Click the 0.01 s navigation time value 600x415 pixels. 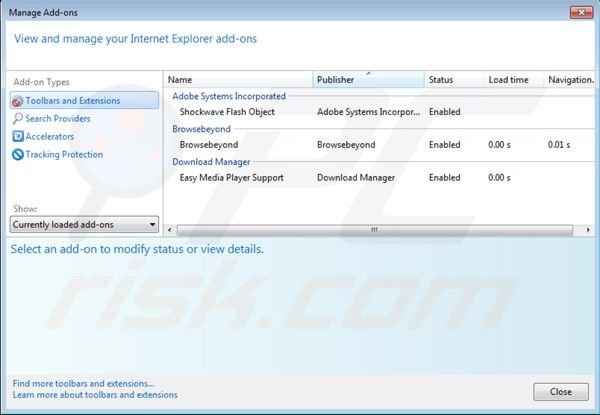(559, 145)
